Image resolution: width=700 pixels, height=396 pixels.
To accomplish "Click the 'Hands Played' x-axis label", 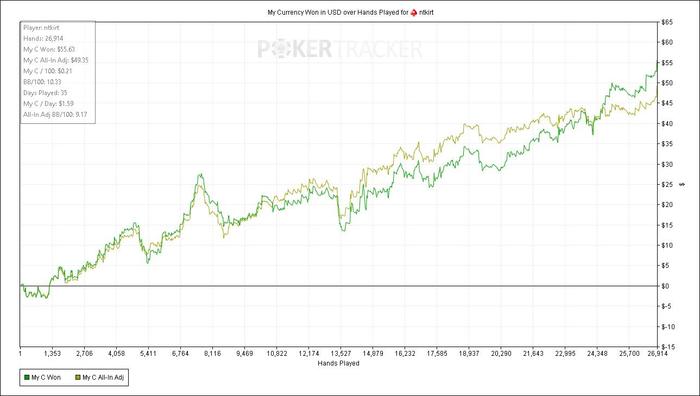I will pos(338,363).
